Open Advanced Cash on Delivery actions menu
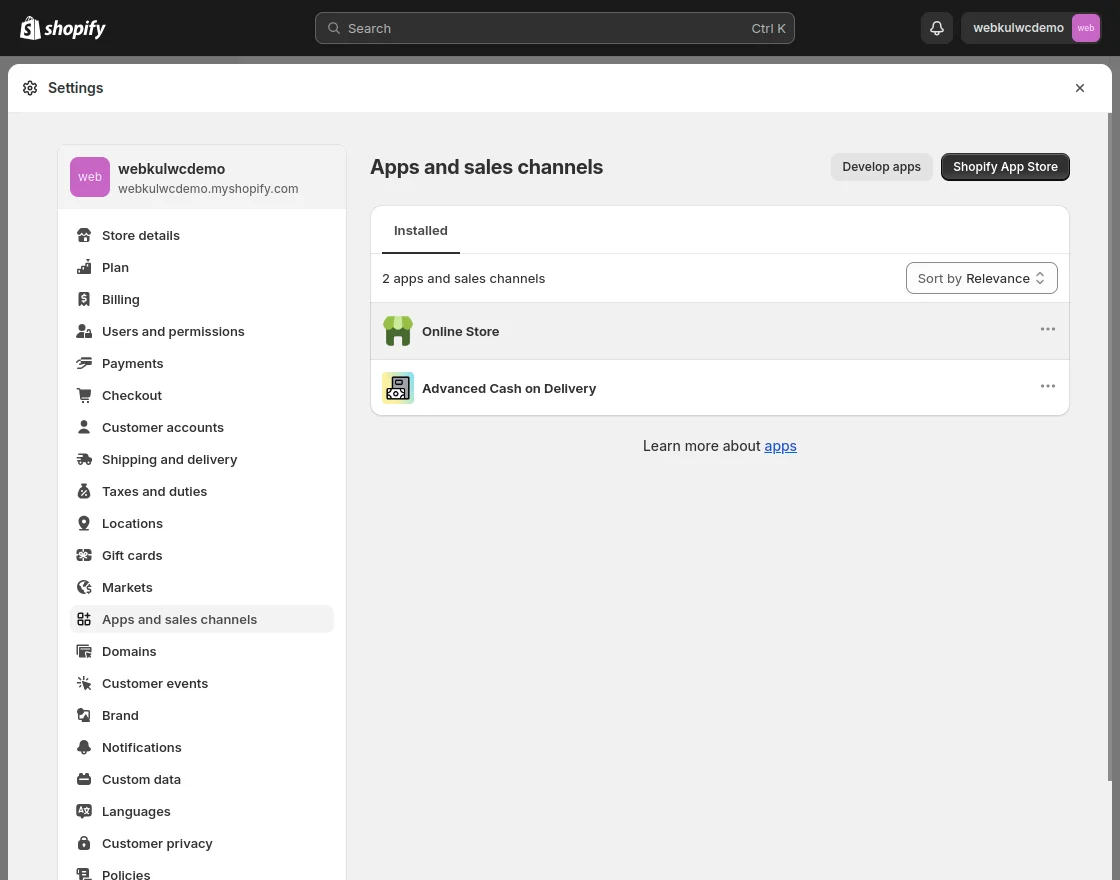The height and width of the screenshot is (880, 1120). pos(1047,386)
